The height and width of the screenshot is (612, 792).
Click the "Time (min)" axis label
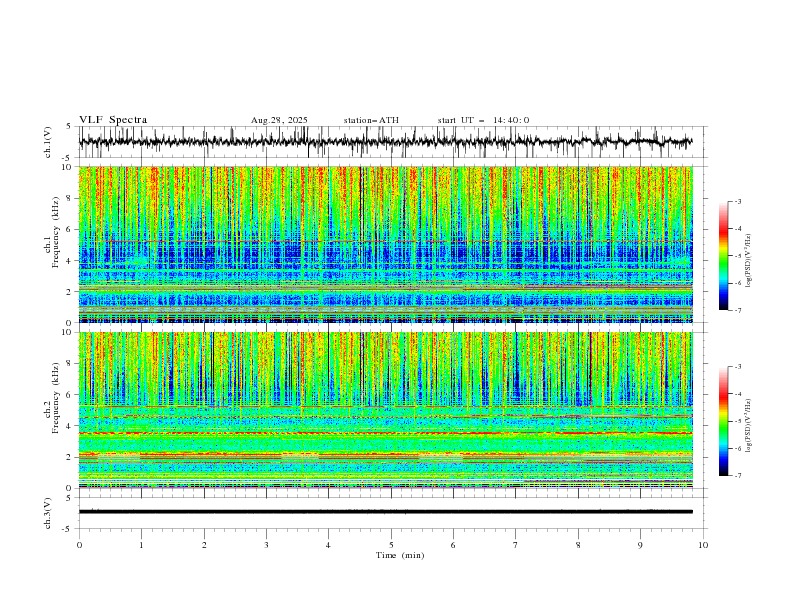coord(400,555)
